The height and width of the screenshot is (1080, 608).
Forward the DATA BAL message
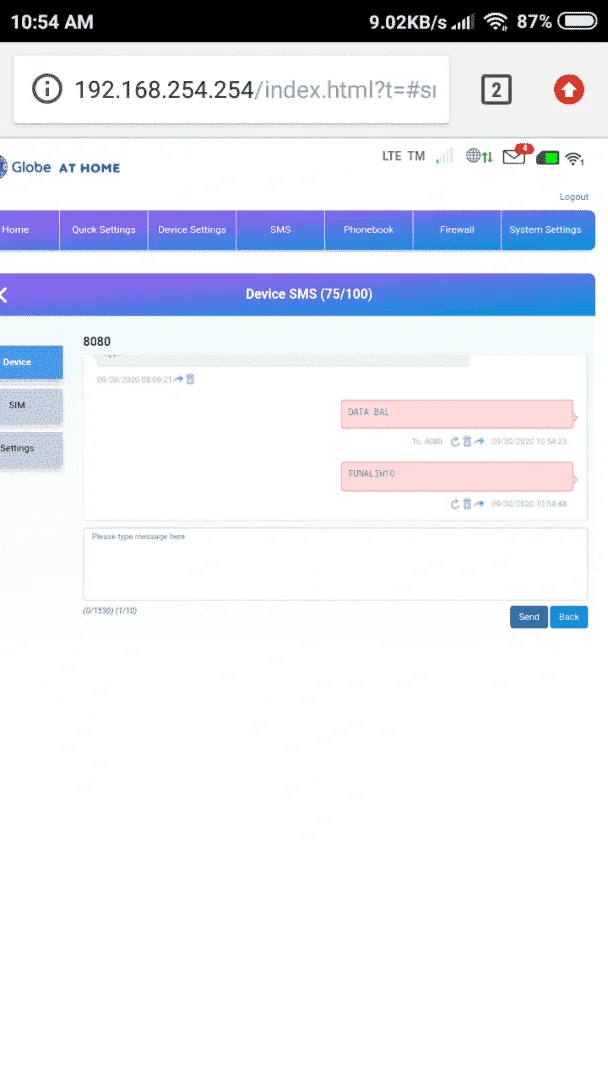pyautogui.click(x=479, y=442)
